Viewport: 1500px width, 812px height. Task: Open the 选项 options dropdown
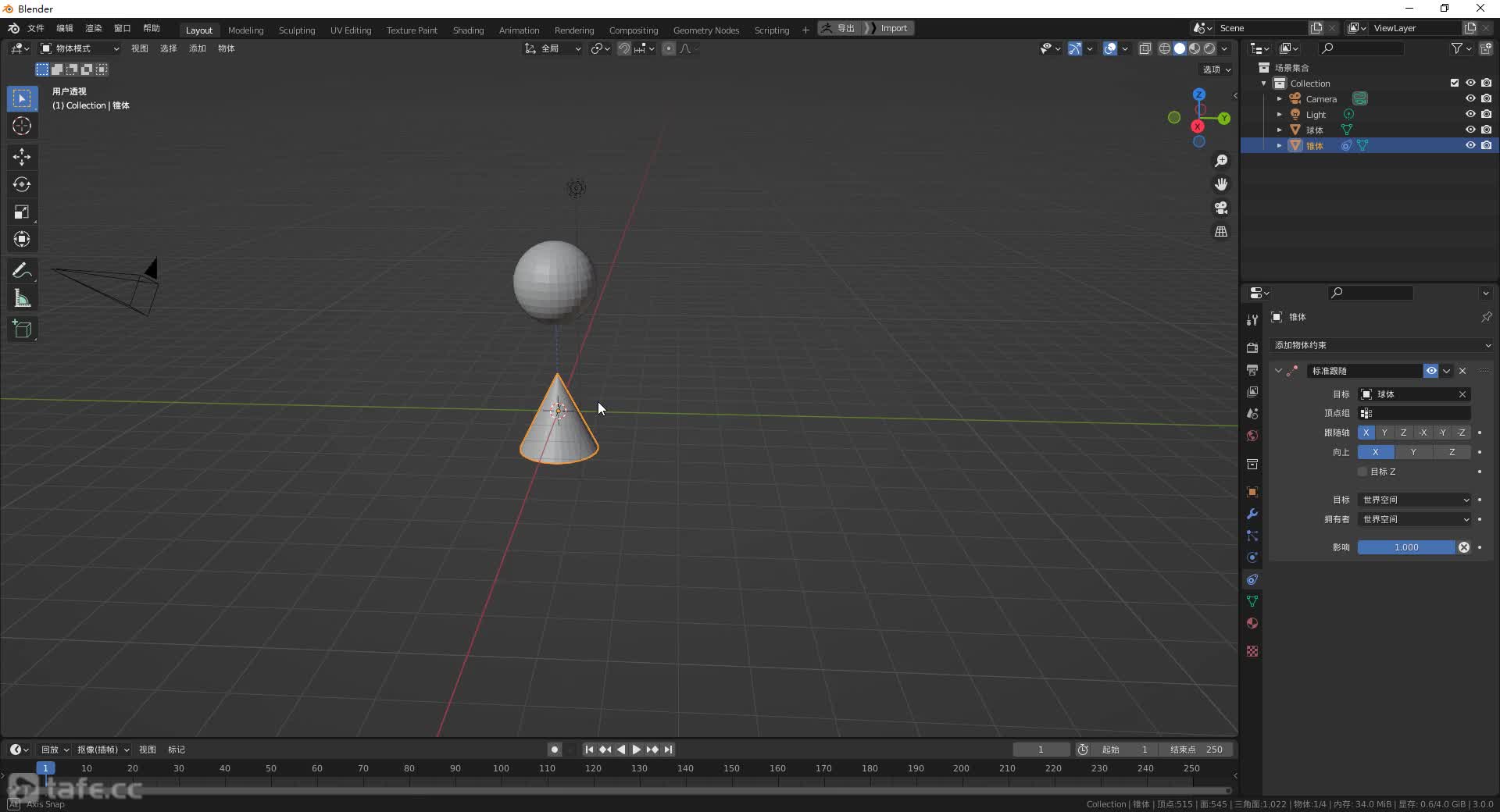pos(1216,69)
